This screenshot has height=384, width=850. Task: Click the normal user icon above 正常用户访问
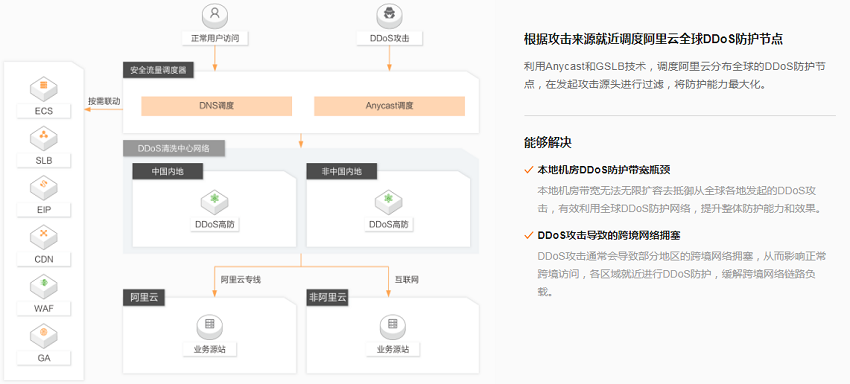tap(215, 16)
